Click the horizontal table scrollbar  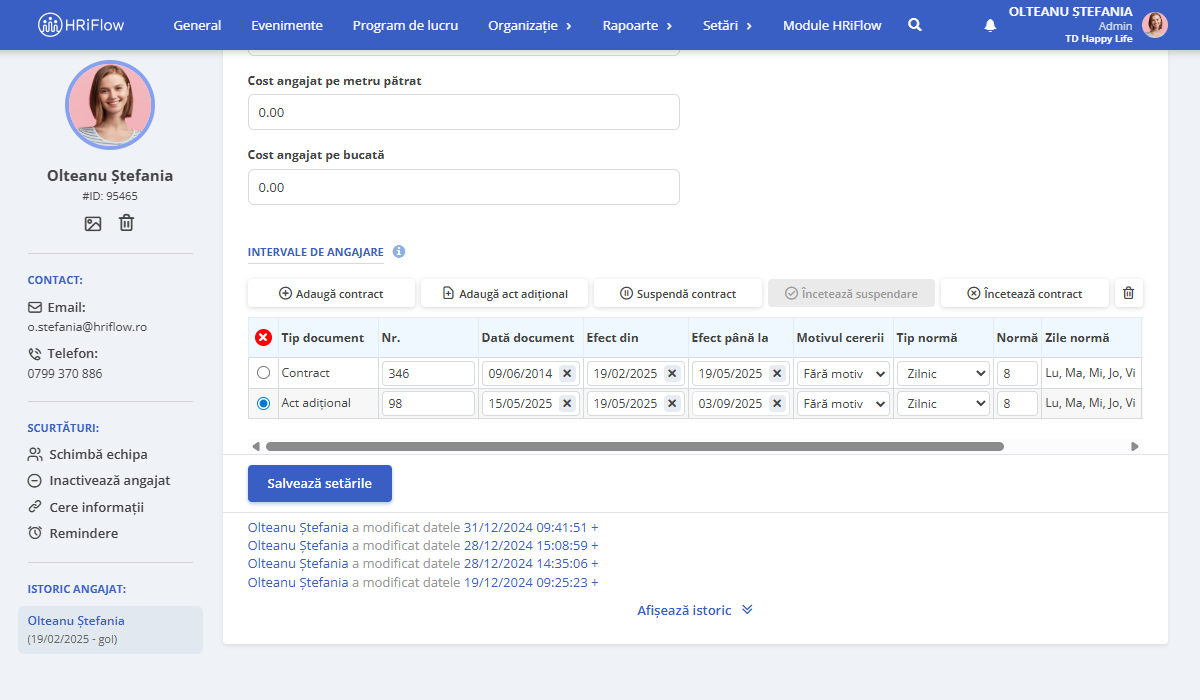tap(634, 446)
